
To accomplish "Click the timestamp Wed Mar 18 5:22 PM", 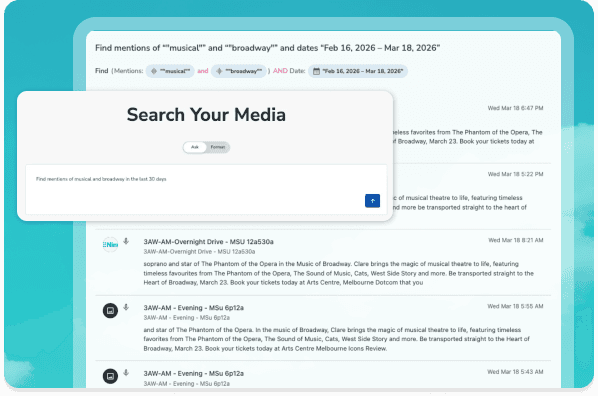I will tap(515, 174).
